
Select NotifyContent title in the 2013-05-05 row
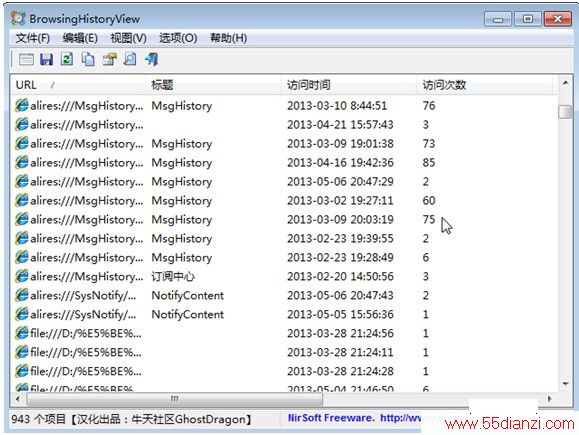pos(188,314)
